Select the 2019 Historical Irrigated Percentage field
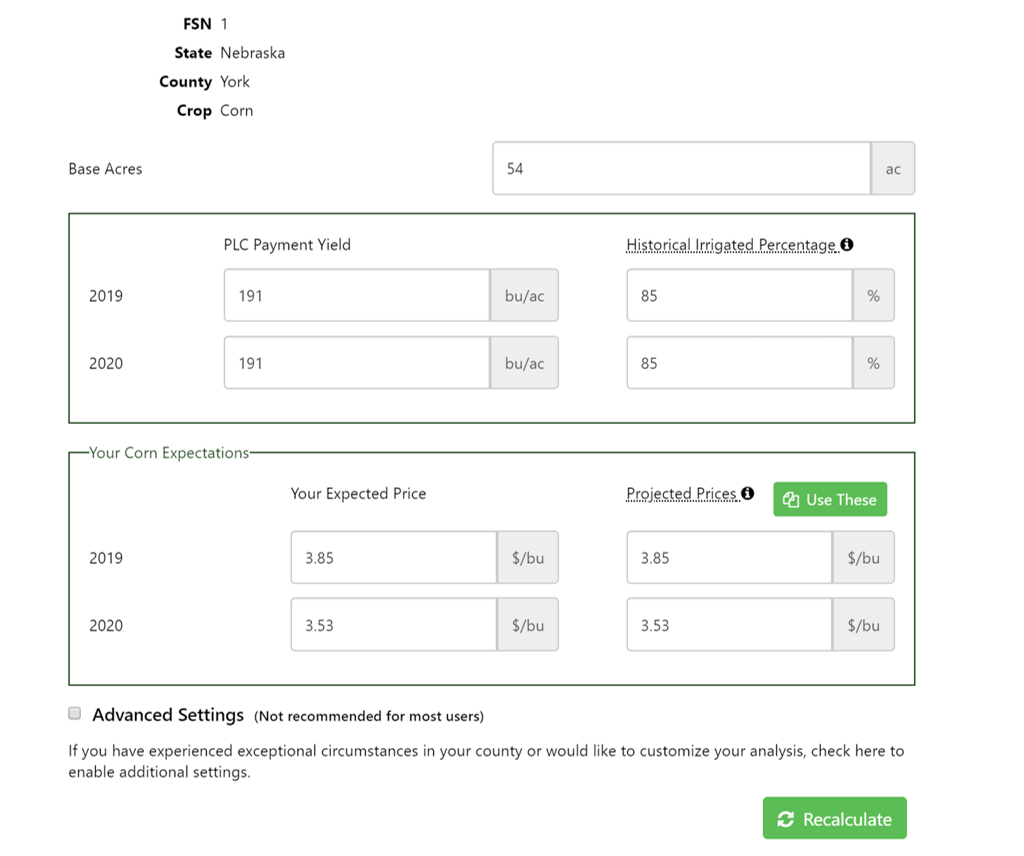Viewport: 1024px width, 856px height. [740, 295]
